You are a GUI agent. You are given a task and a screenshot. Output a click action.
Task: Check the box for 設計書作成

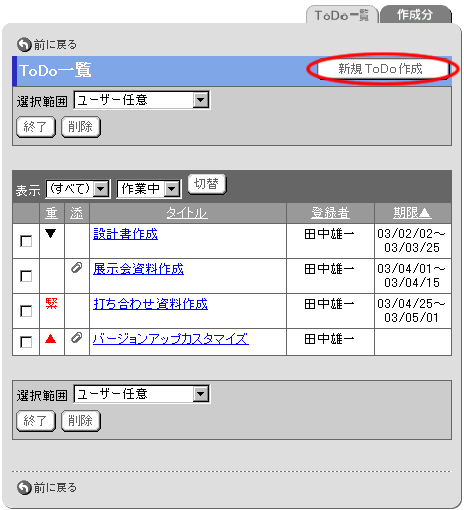pos(26,241)
